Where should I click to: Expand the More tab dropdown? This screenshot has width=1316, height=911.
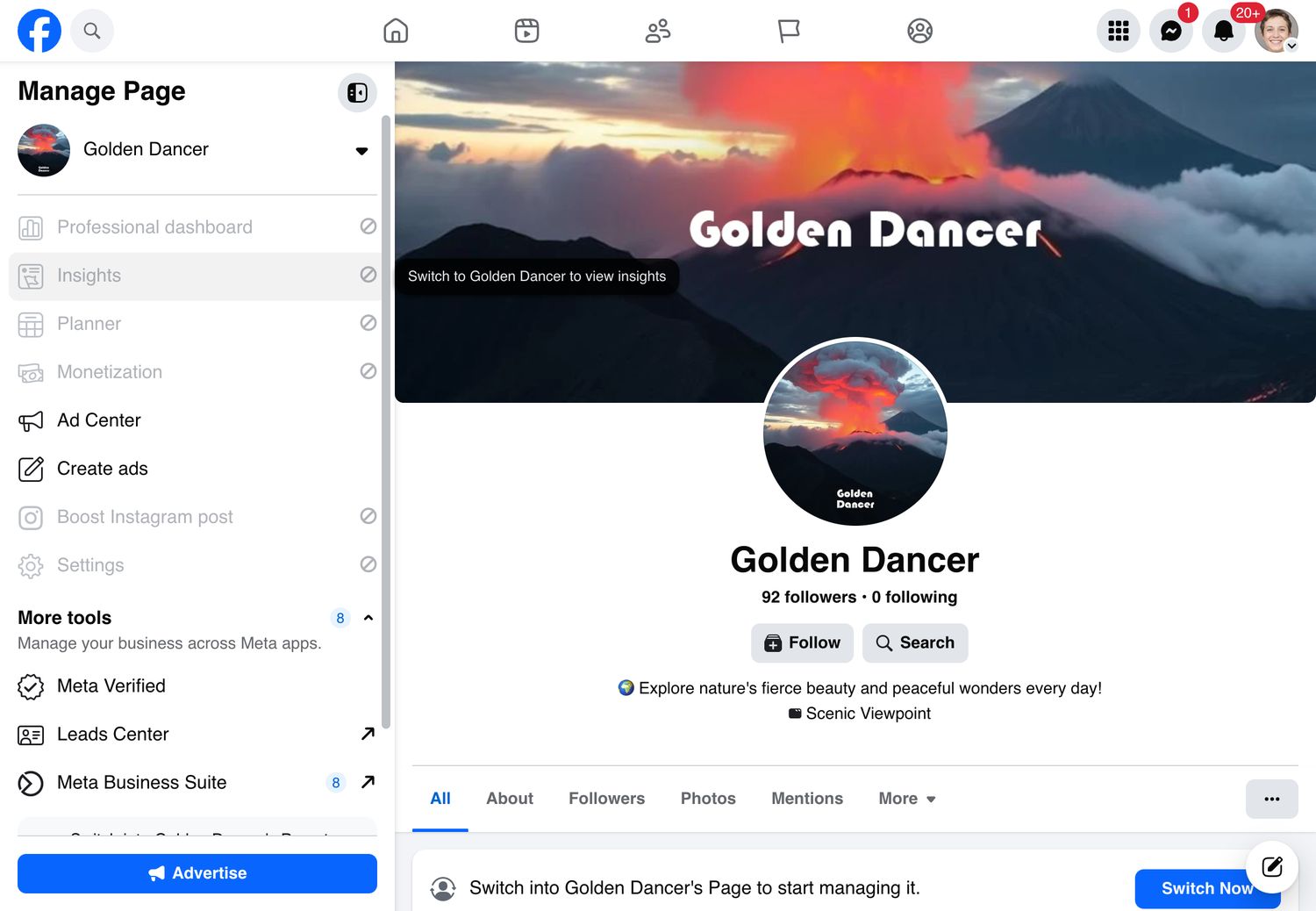tap(907, 799)
